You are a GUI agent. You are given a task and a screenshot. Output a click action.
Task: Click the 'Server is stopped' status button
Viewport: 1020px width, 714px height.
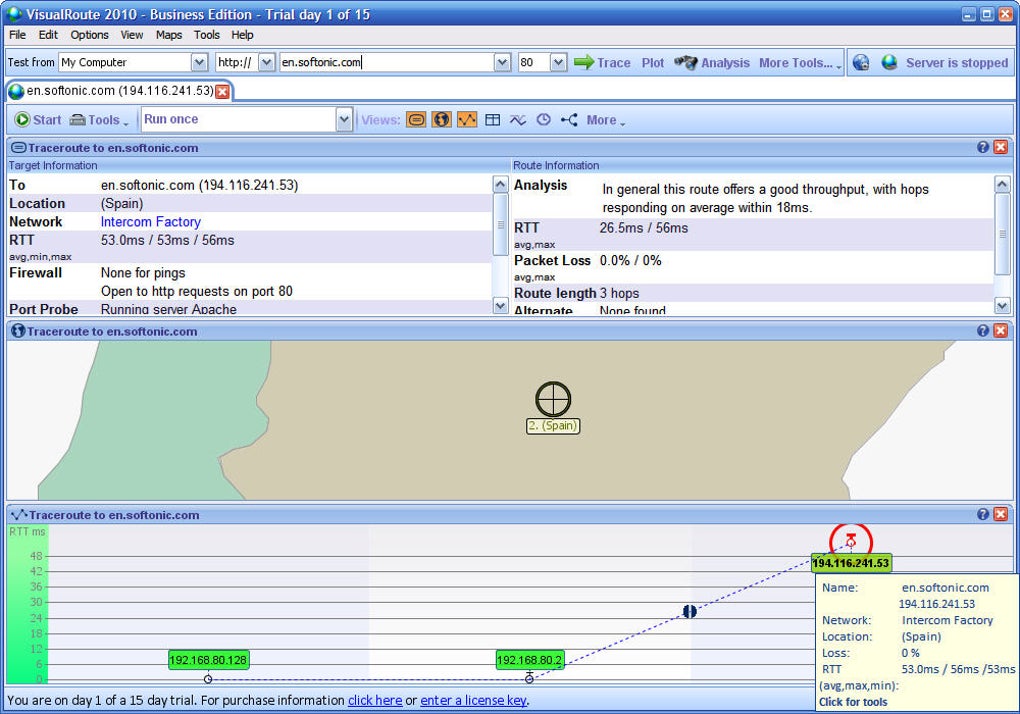[945, 63]
